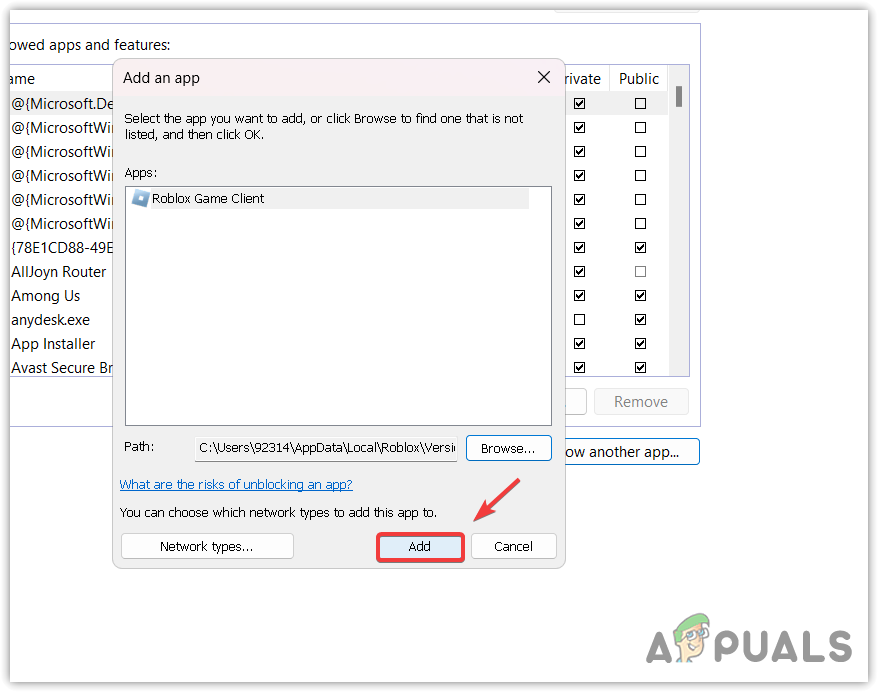
Task: Click Remove button in firewall window
Action: pyautogui.click(x=641, y=402)
